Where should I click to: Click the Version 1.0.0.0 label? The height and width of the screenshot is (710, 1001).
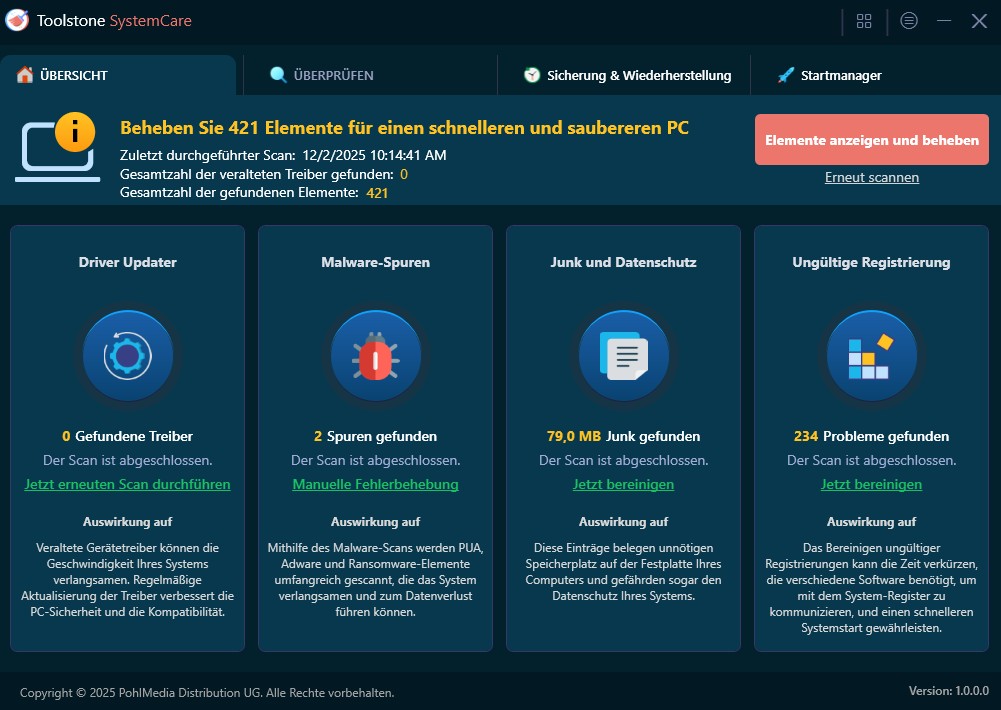pos(948,691)
